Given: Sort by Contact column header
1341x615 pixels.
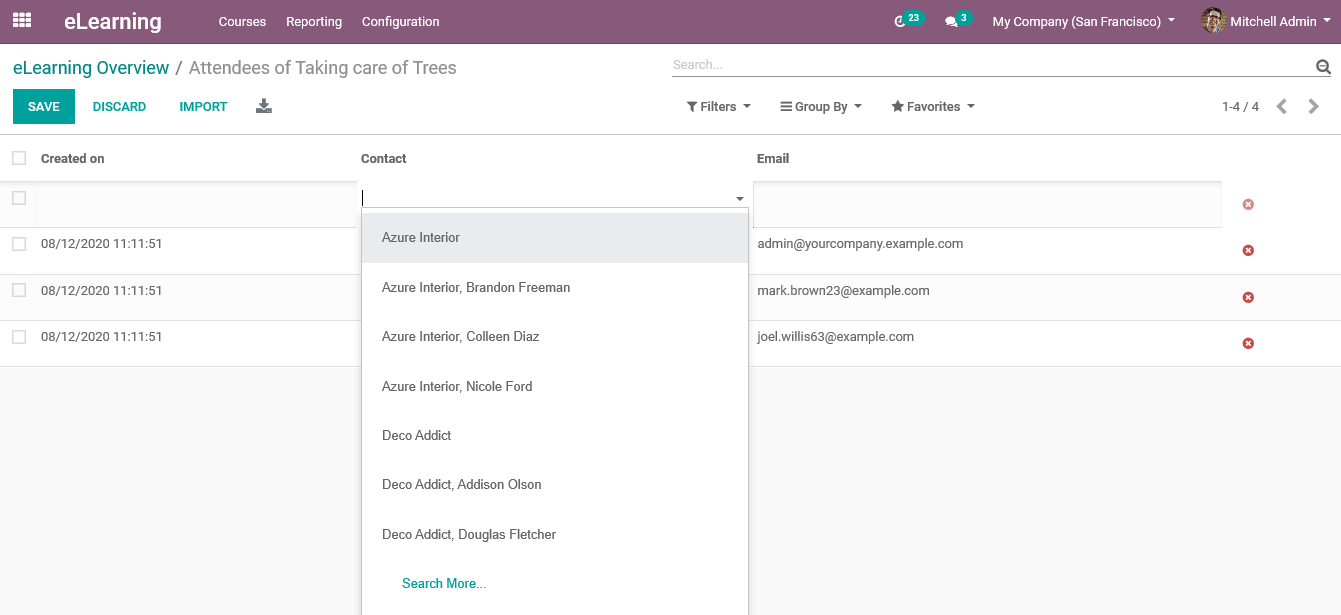Looking at the screenshot, I should click(x=383, y=158).
